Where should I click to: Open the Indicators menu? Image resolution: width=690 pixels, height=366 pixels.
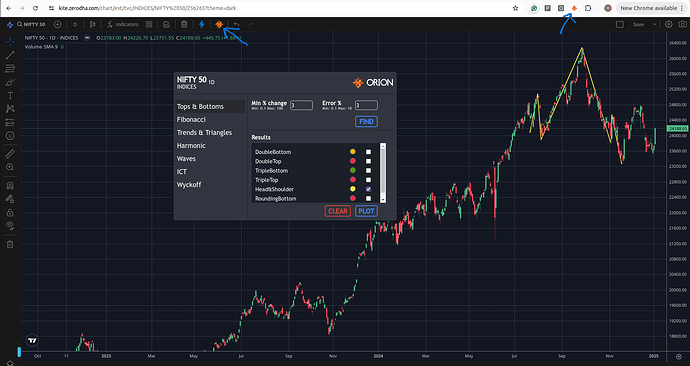[123, 24]
